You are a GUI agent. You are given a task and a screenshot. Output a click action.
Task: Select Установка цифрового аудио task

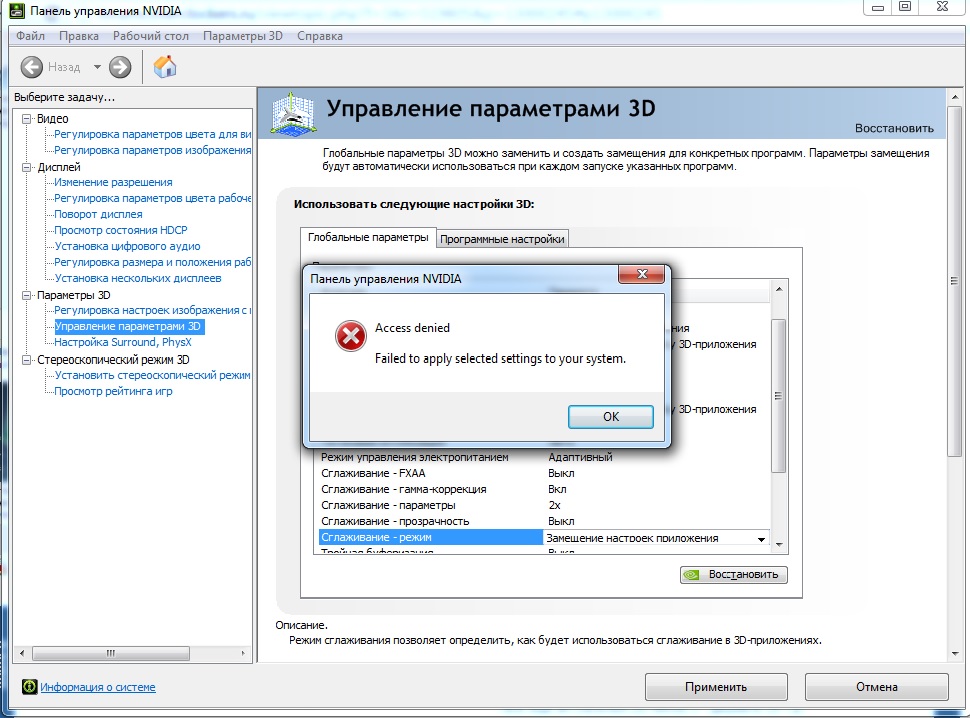(127, 246)
